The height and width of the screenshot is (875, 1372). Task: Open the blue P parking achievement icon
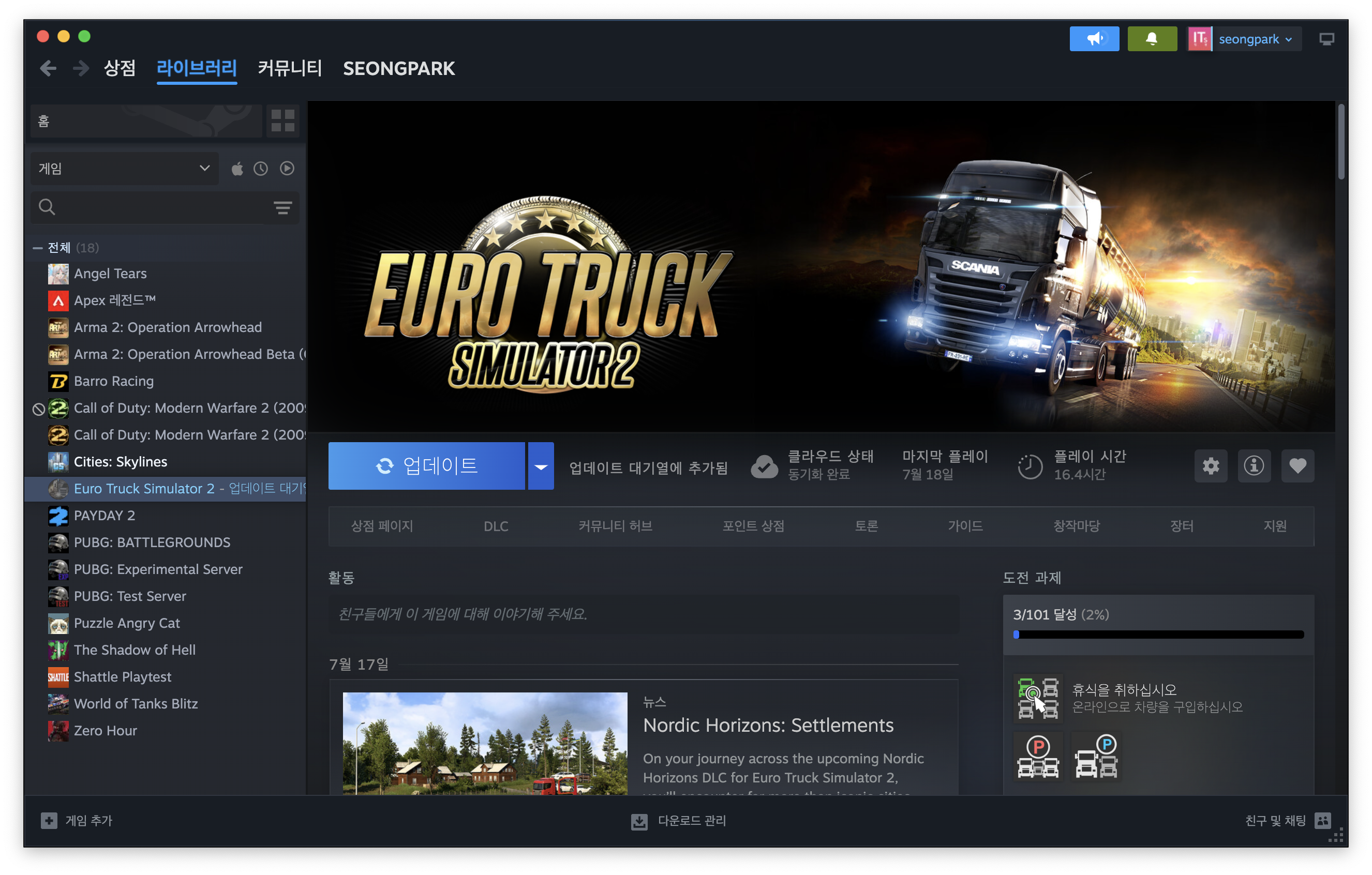(1096, 757)
